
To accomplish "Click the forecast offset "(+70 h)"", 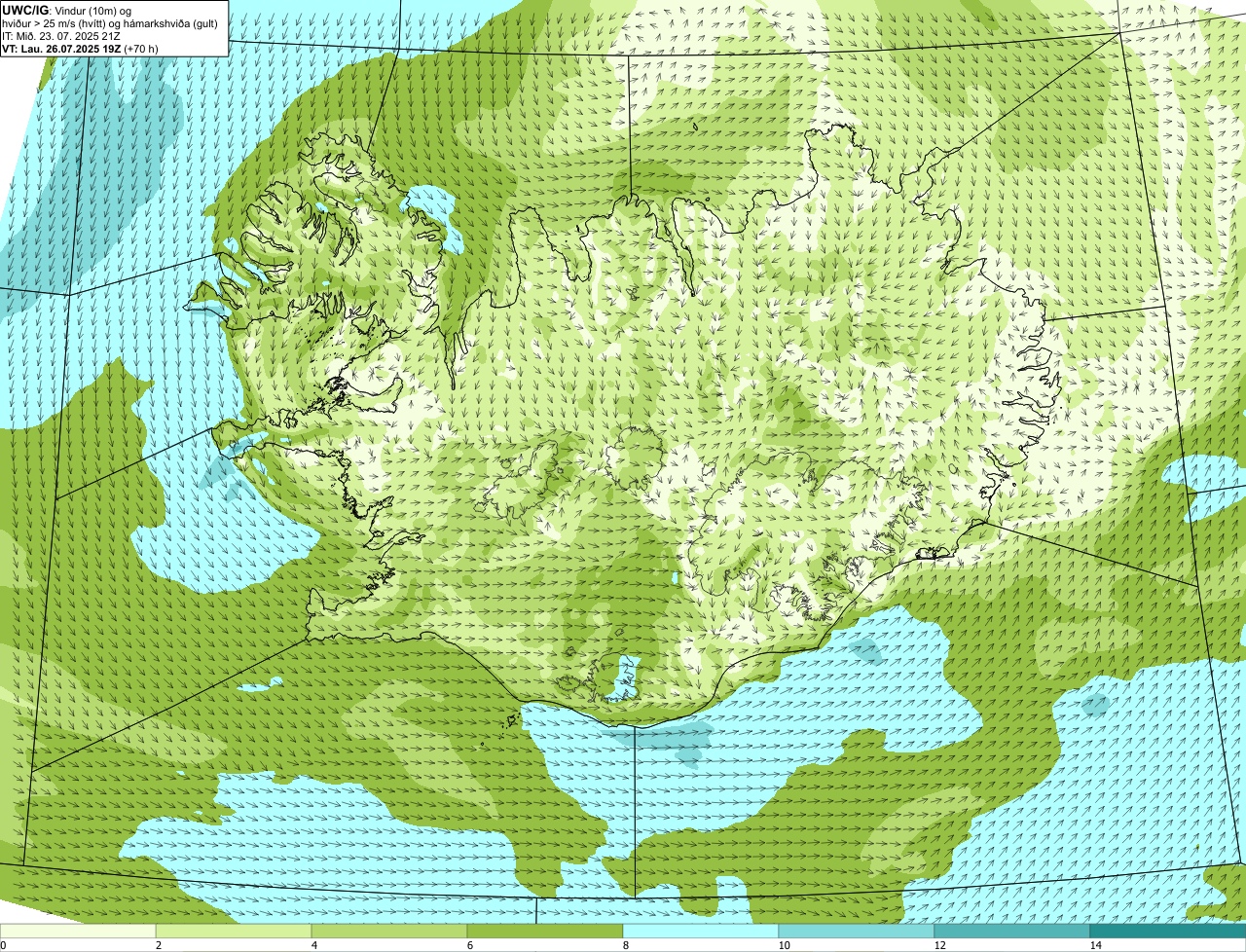I will [x=141, y=48].
